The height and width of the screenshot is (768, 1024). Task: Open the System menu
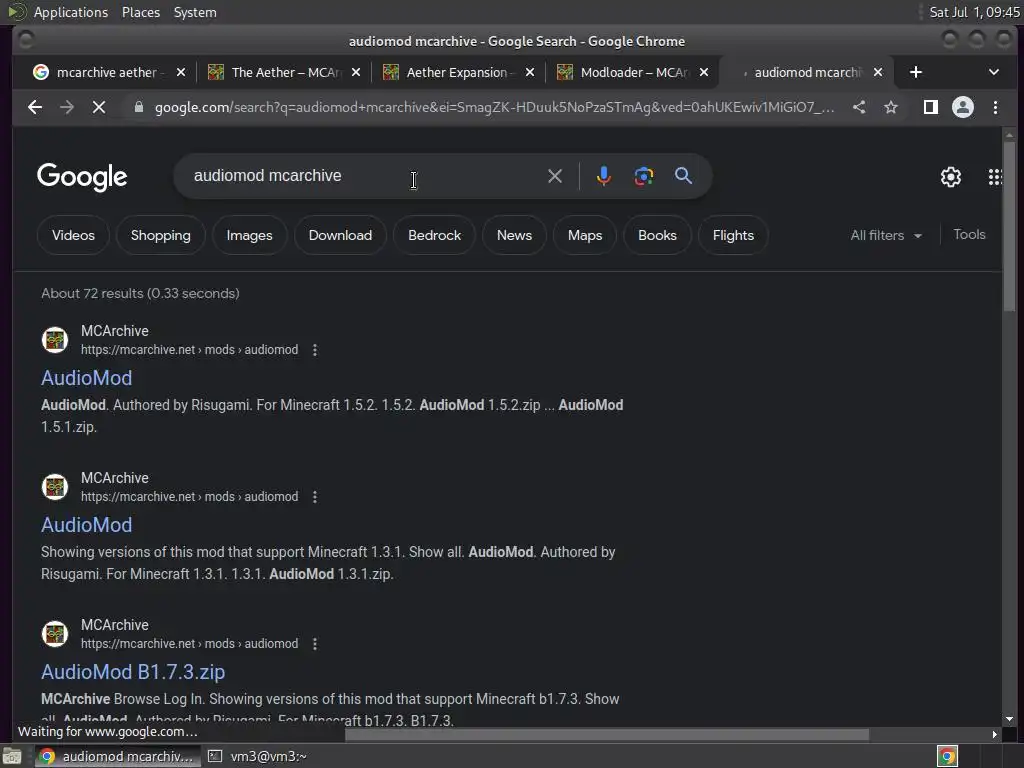[x=195, y=12]
